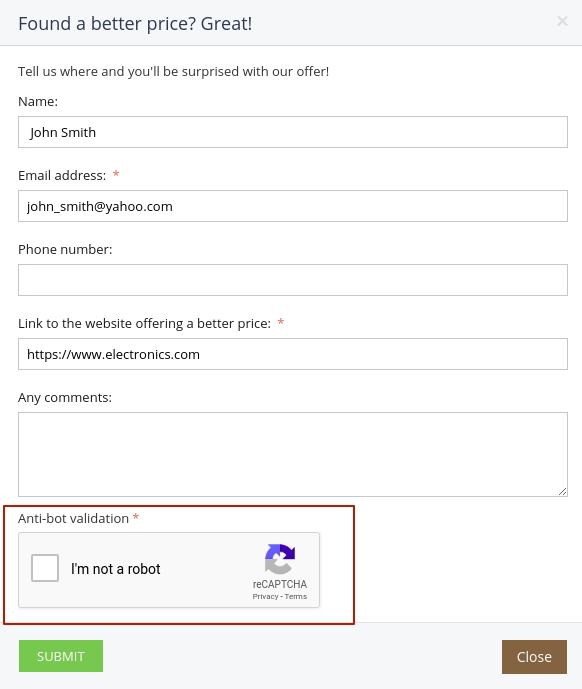Click the Anti-bot validation label

73,519
